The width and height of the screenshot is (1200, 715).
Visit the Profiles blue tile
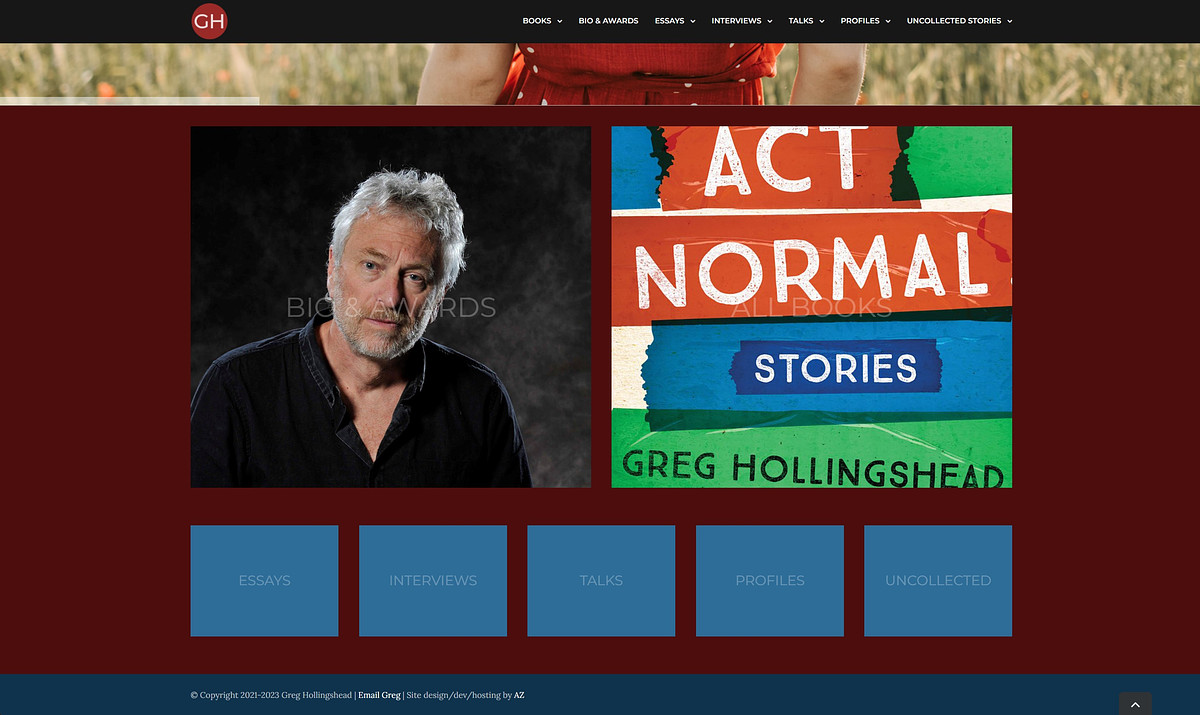(x=770, y=581)
